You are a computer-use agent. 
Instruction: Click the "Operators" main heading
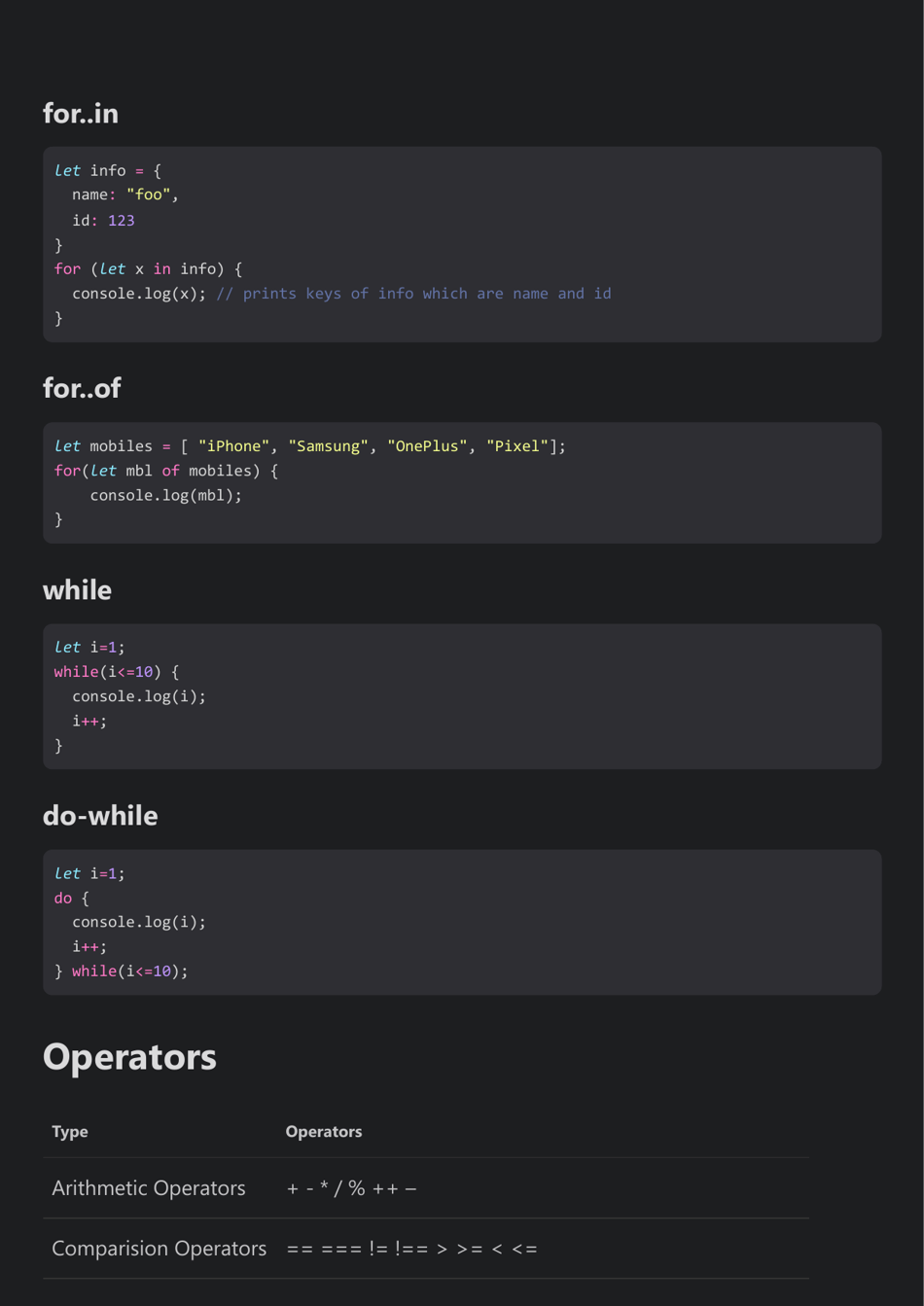pyautogui.click(x=129, y=1057)
